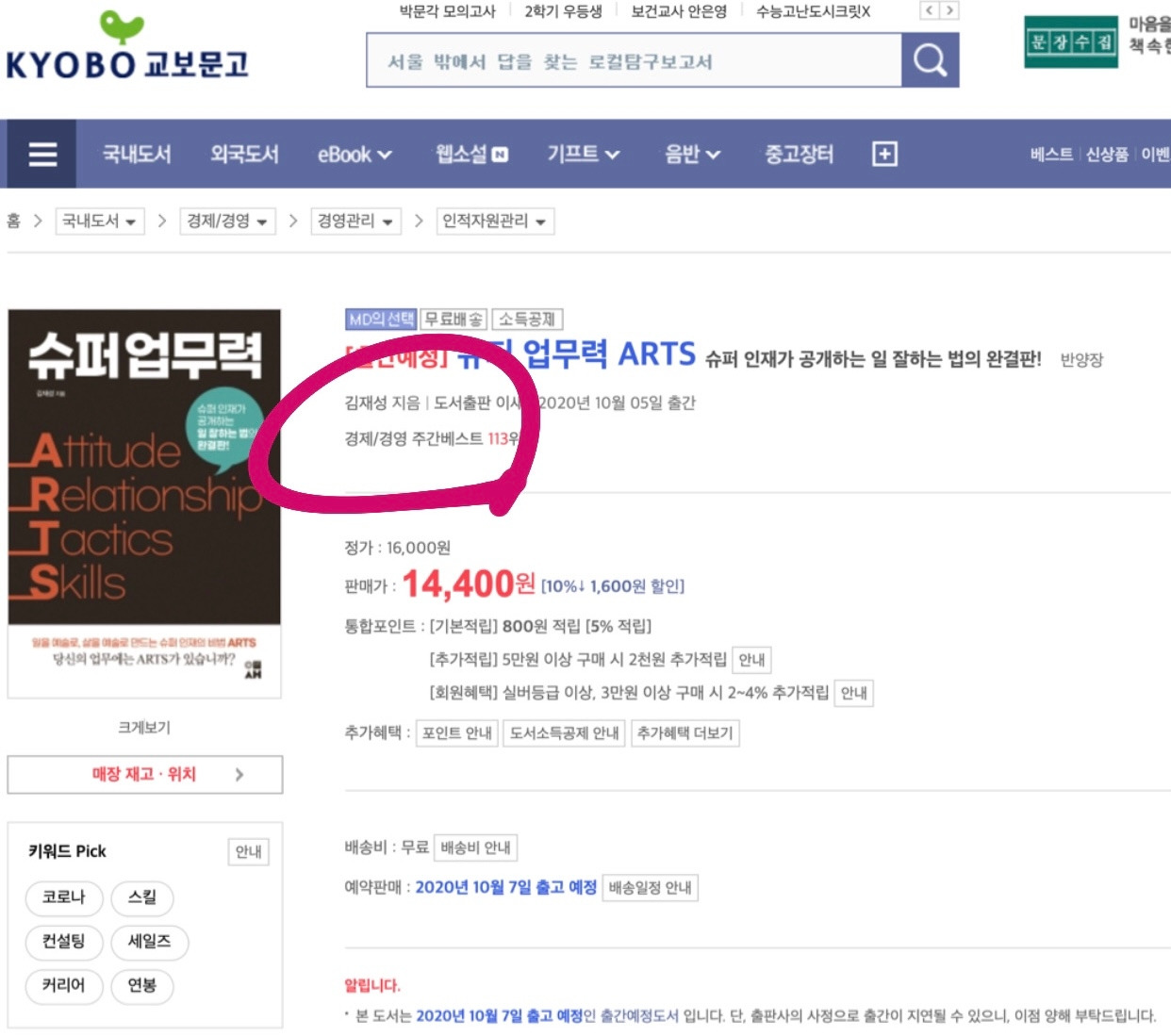Open 국내도서 breadcrumb dropdown
The width and height of the screenshot is (1171, 1036).
99,221
